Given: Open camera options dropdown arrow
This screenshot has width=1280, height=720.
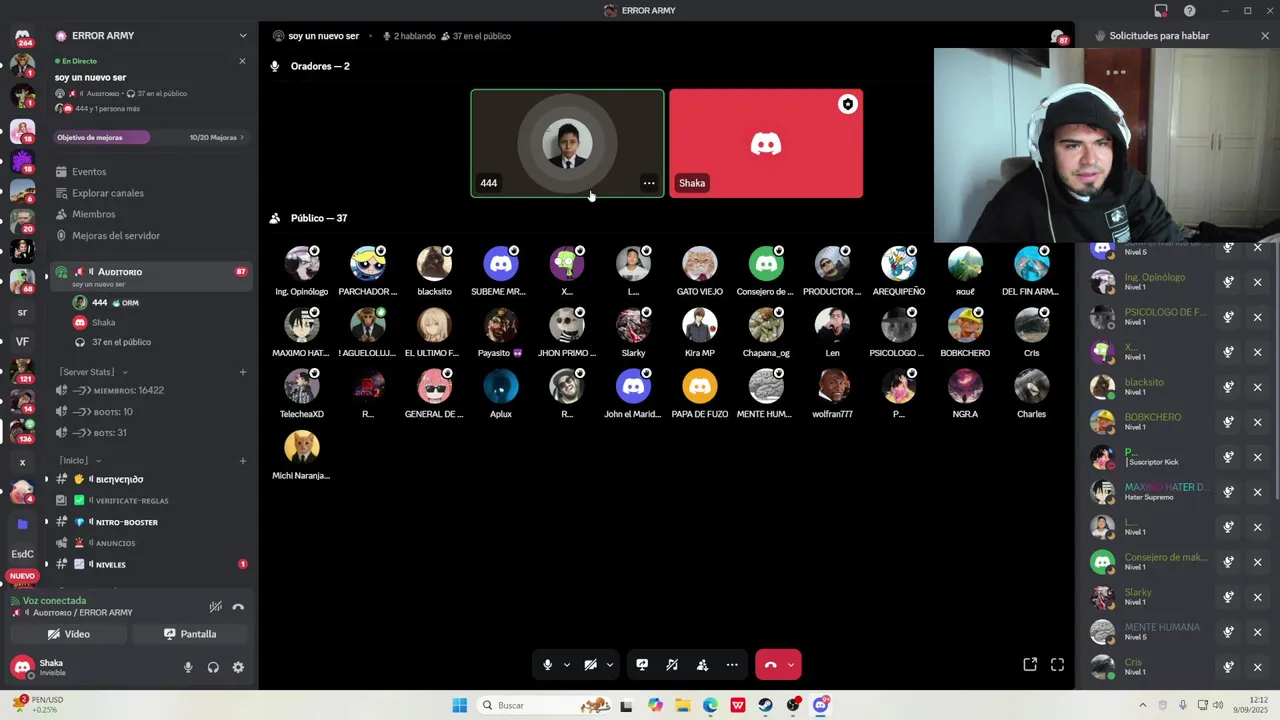Looking at the screenshot, I should (x=609, y=664).
